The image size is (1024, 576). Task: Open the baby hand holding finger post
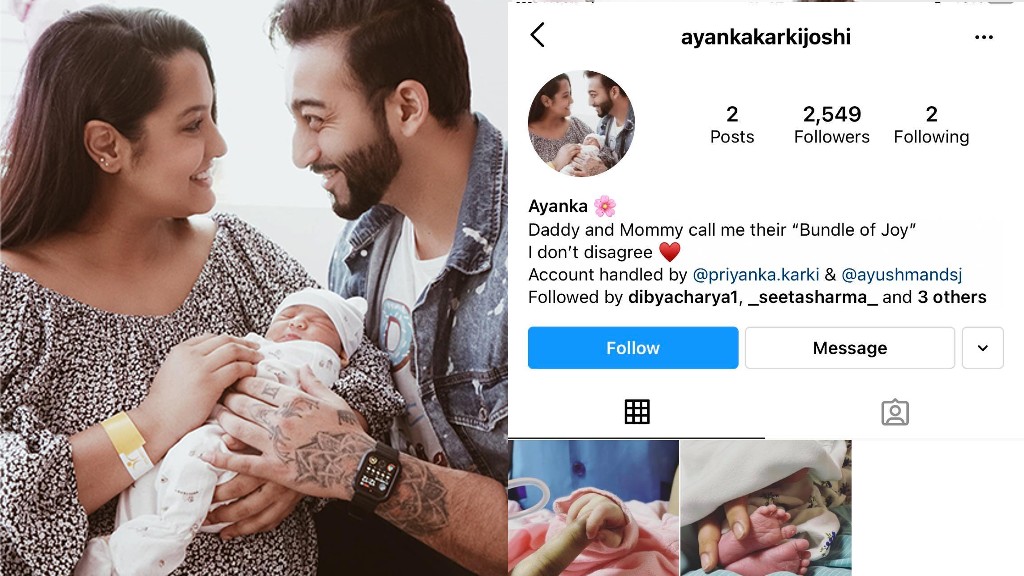tap(594, 508)
